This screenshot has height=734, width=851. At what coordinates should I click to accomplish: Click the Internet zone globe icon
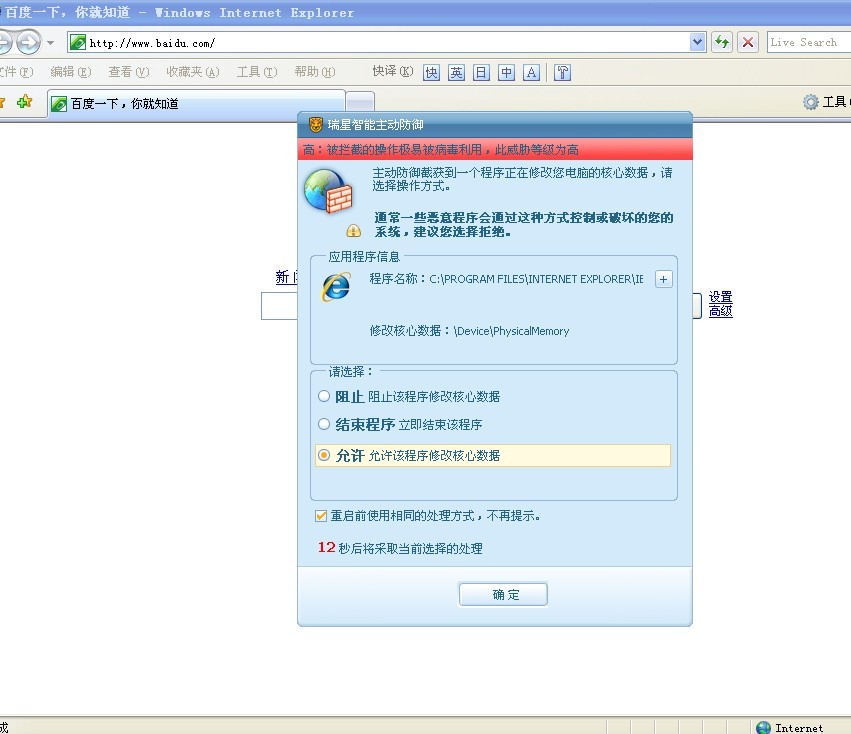[763, 727]
